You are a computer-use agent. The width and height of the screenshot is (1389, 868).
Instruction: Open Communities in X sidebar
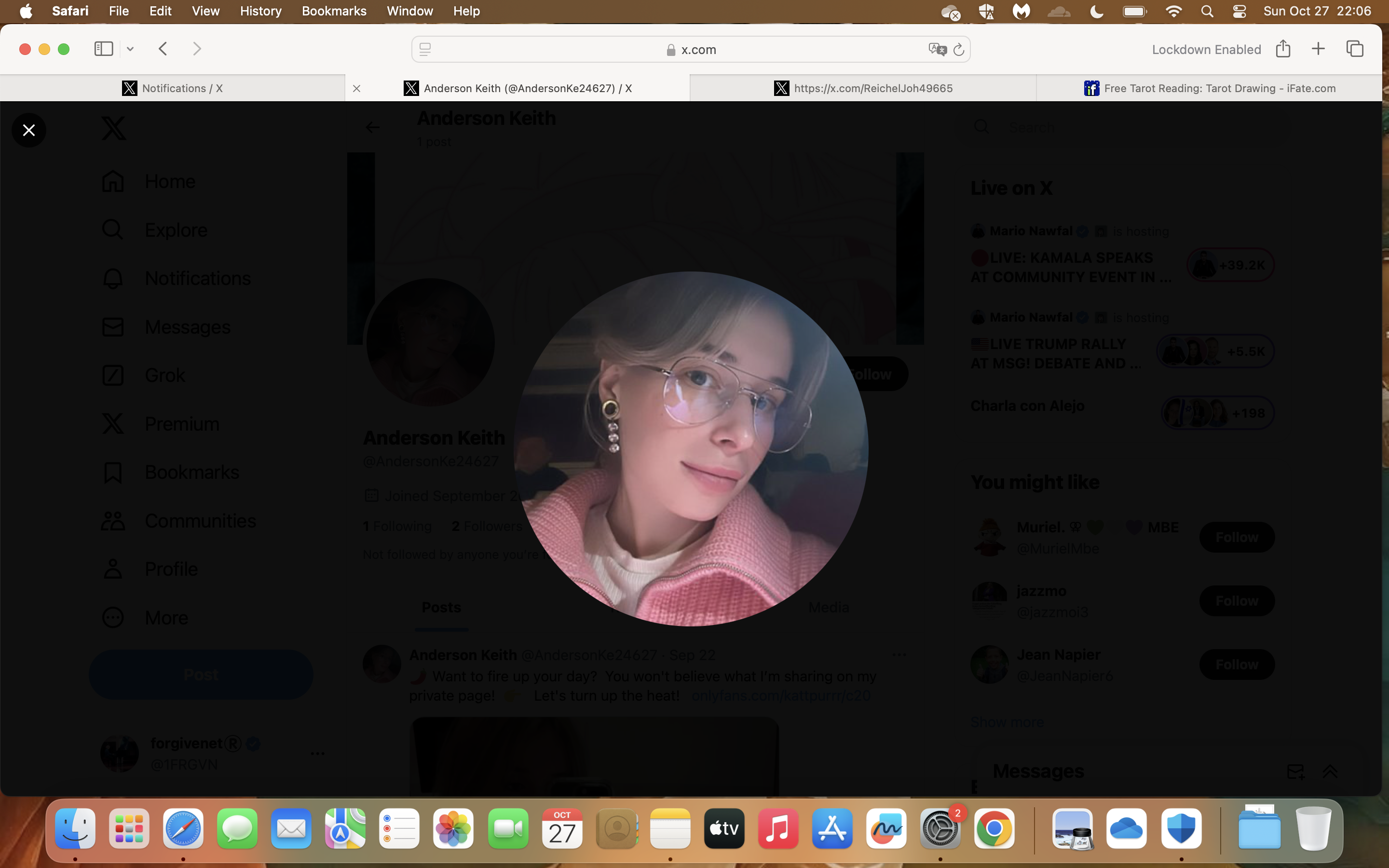click(178, 521)
